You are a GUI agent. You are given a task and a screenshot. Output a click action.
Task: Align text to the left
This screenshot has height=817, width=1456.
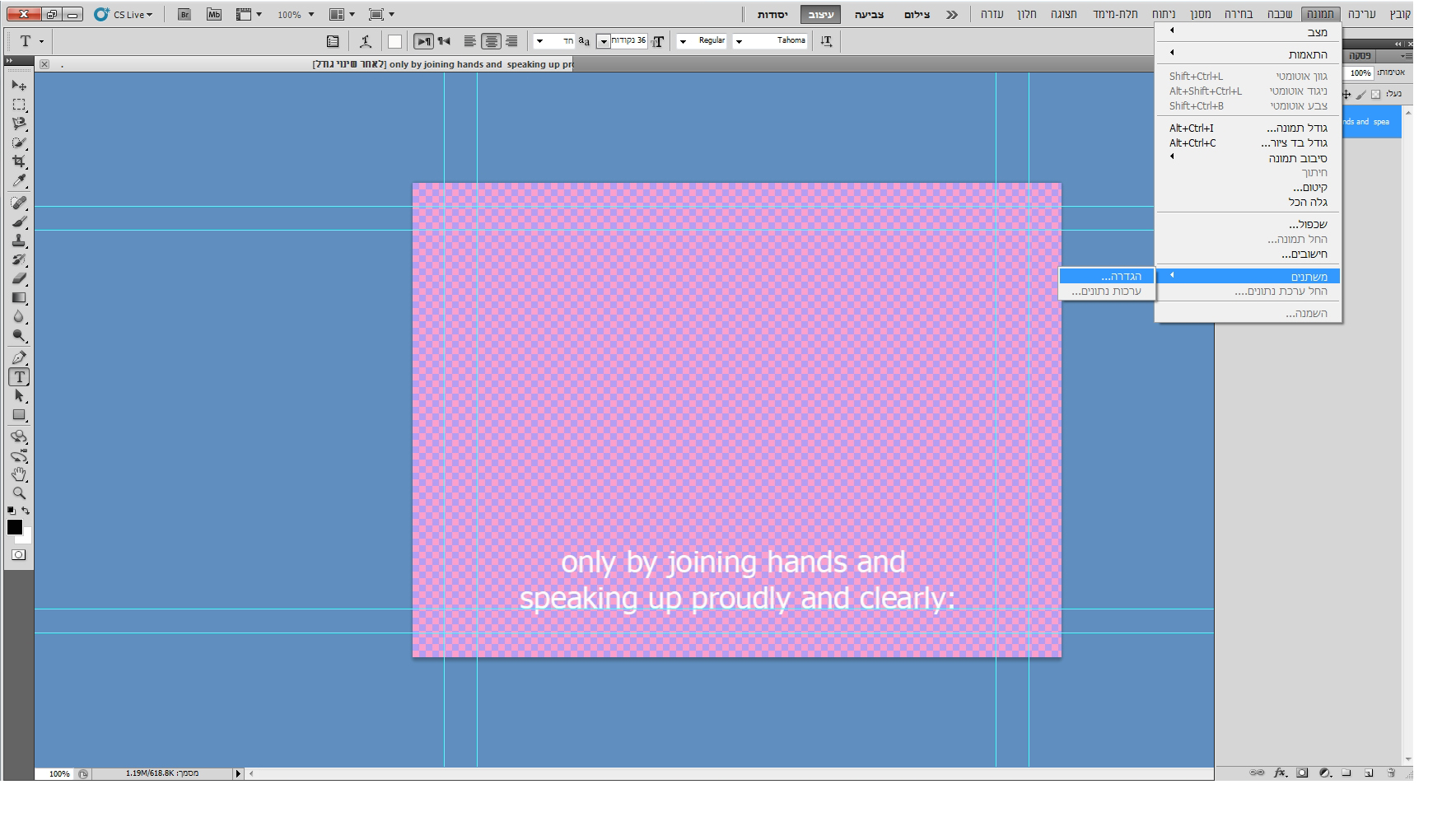pos(470,41)
